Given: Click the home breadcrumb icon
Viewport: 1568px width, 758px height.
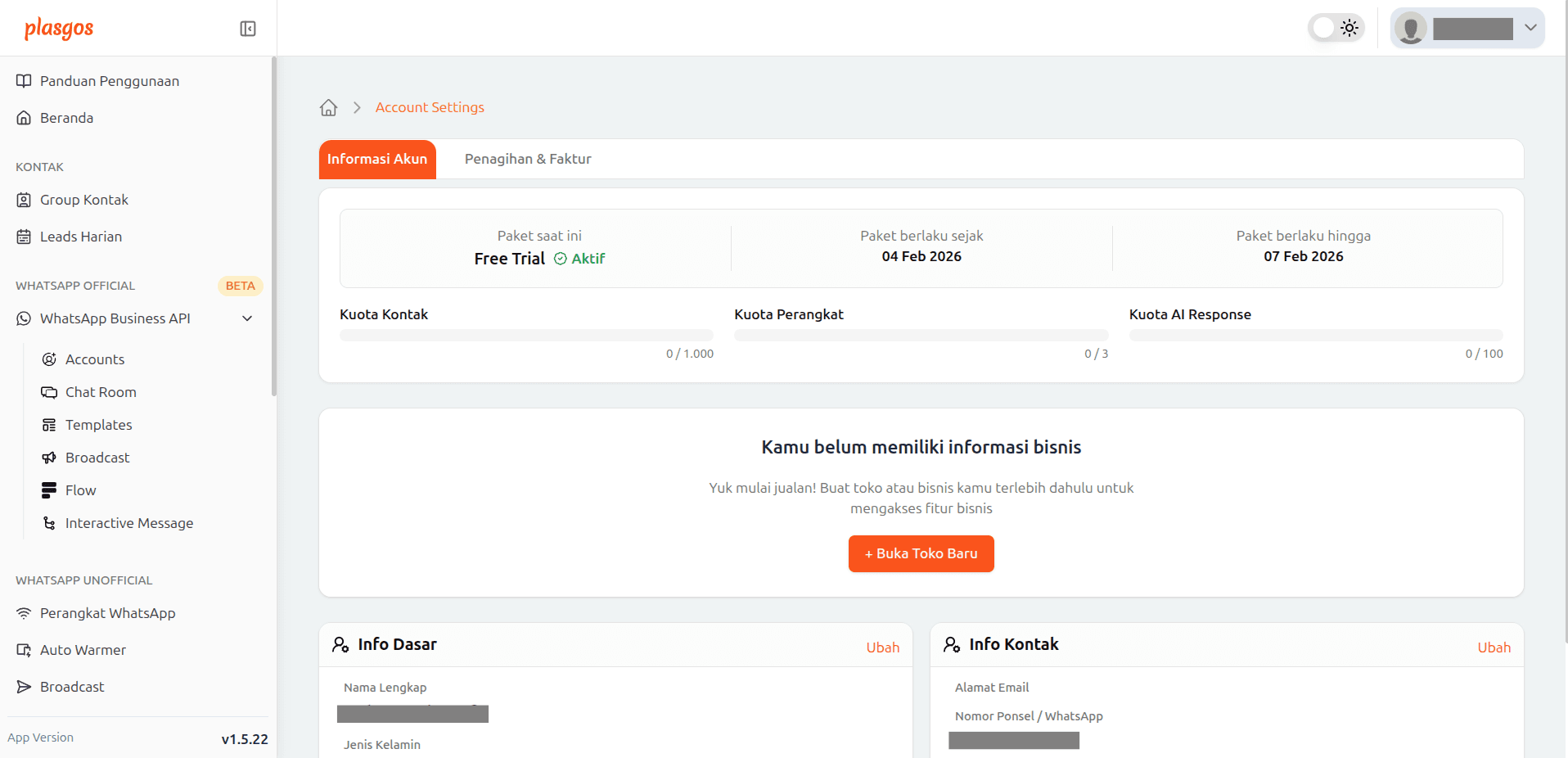Looking at the screenshot, I should point(328,108).
